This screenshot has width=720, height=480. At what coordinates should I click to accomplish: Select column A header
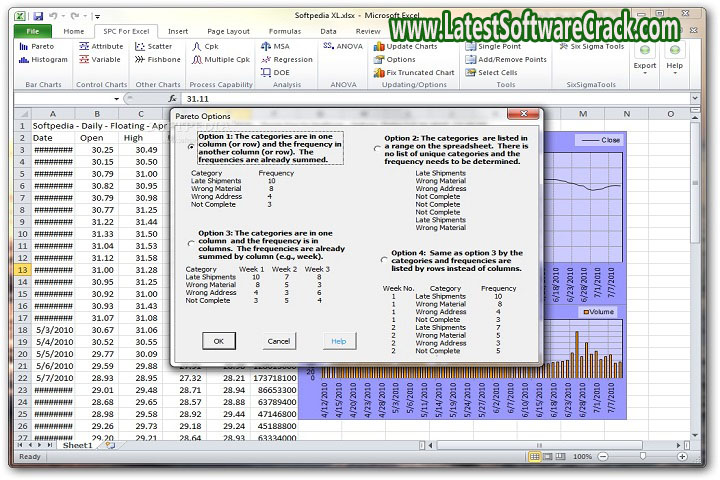(x=53, y=114)
